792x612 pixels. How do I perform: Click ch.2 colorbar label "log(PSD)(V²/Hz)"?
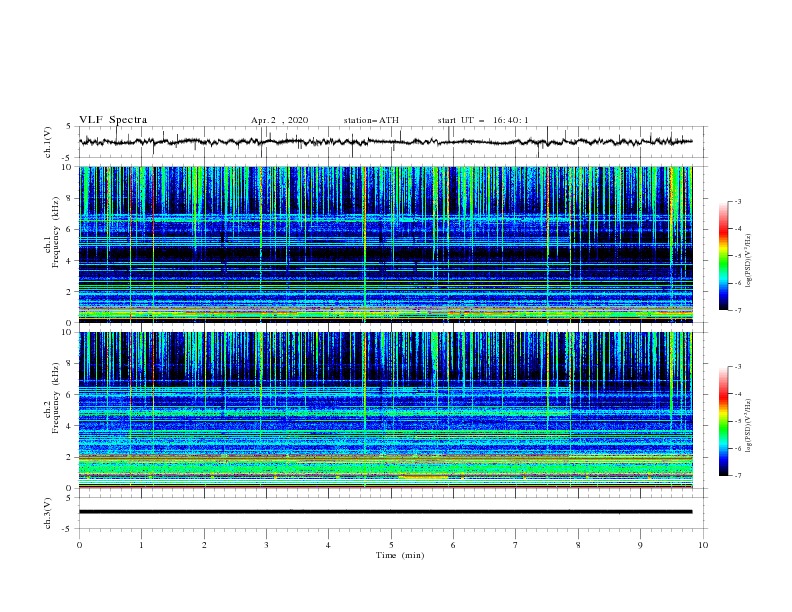pos(748,425)
